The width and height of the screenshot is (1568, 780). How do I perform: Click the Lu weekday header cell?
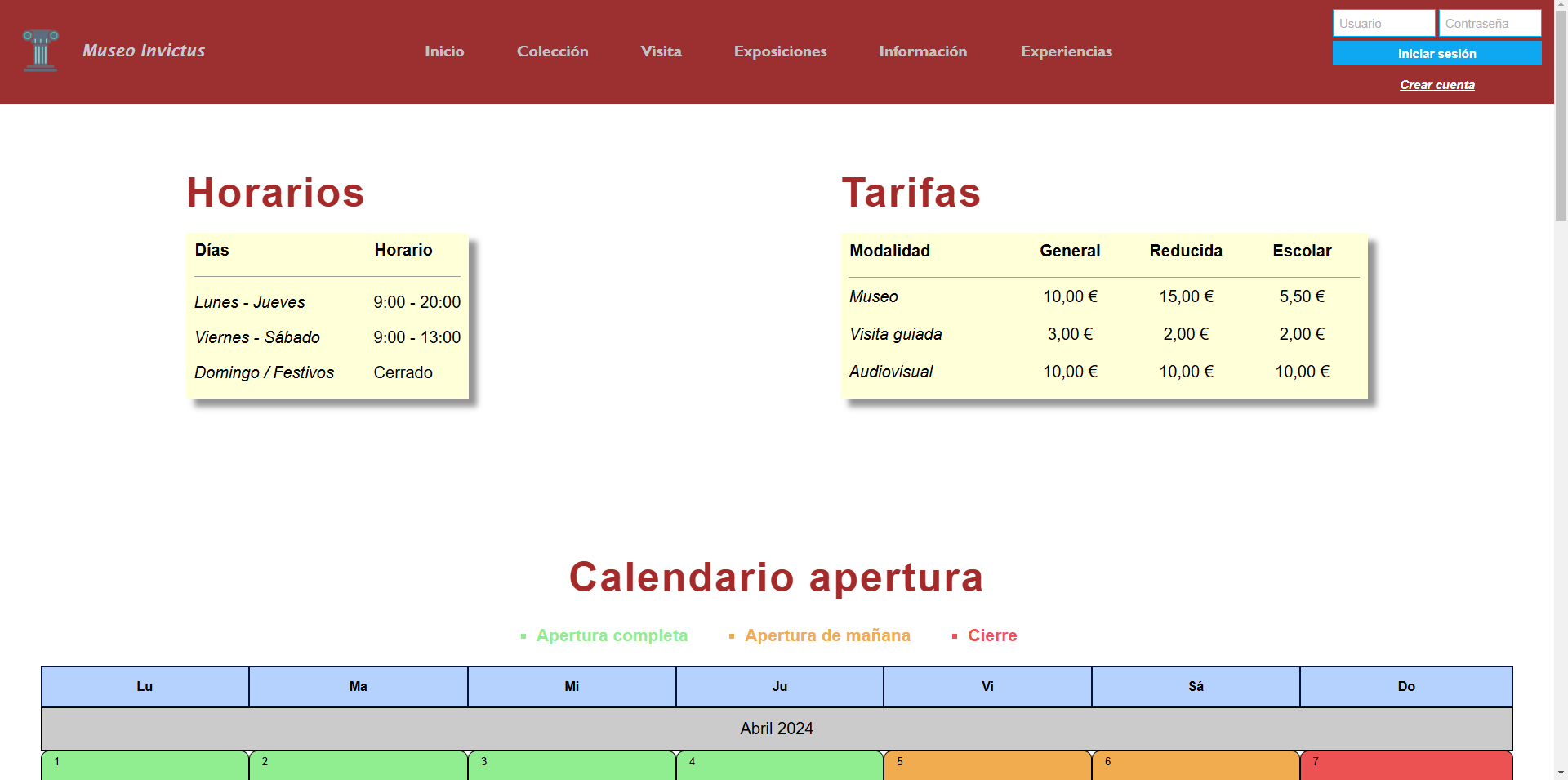(145, 687)
